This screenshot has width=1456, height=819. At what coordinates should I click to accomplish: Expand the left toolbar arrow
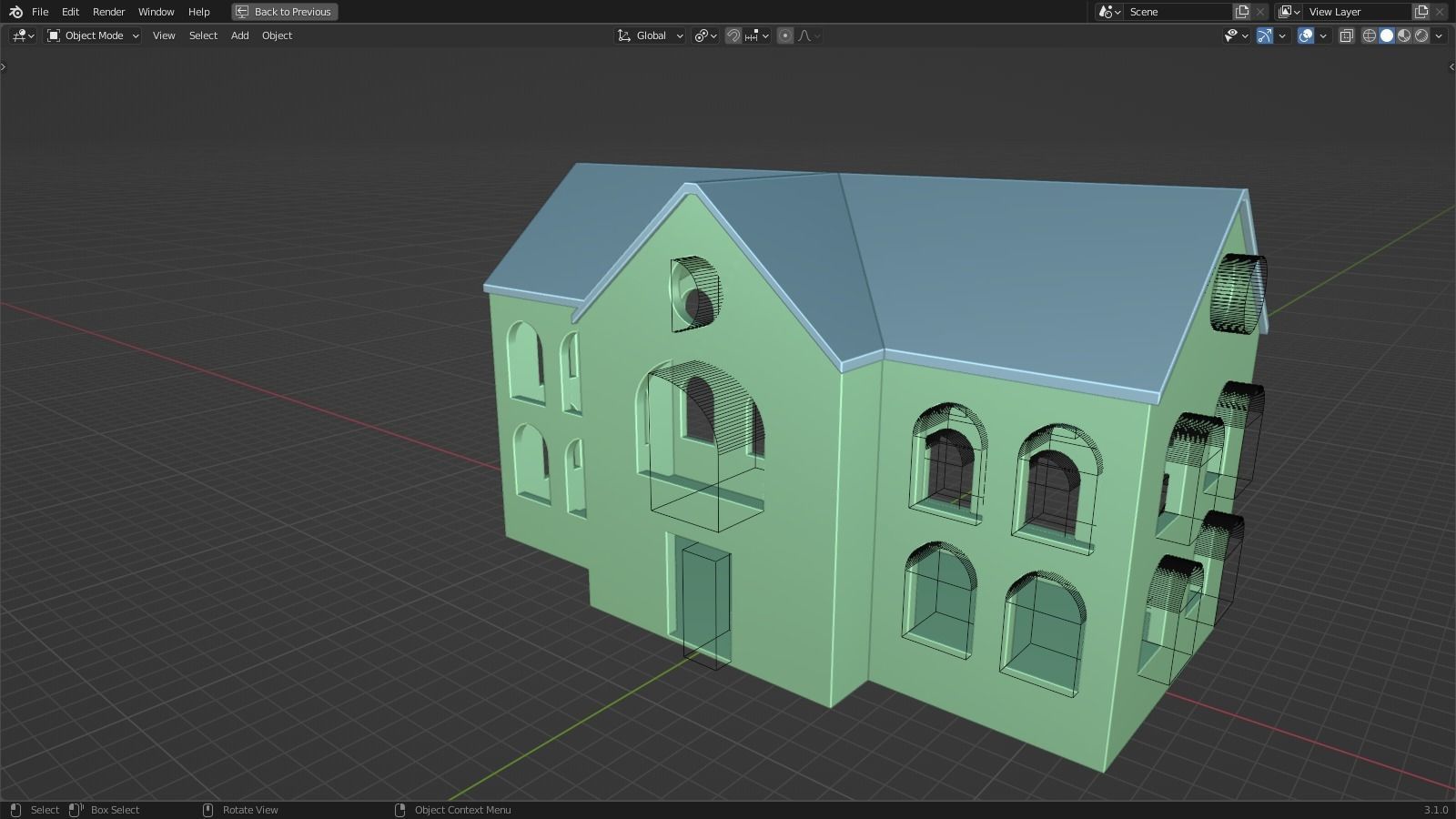pos(4,66)
